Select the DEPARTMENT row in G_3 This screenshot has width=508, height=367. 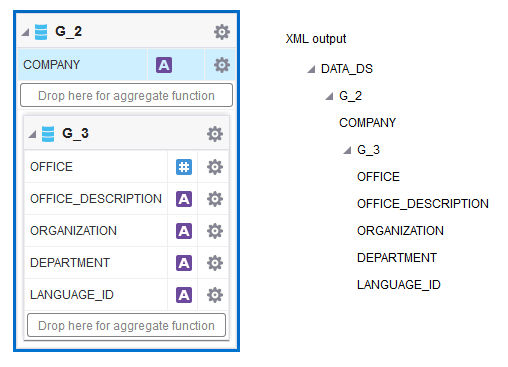[127, 263]
